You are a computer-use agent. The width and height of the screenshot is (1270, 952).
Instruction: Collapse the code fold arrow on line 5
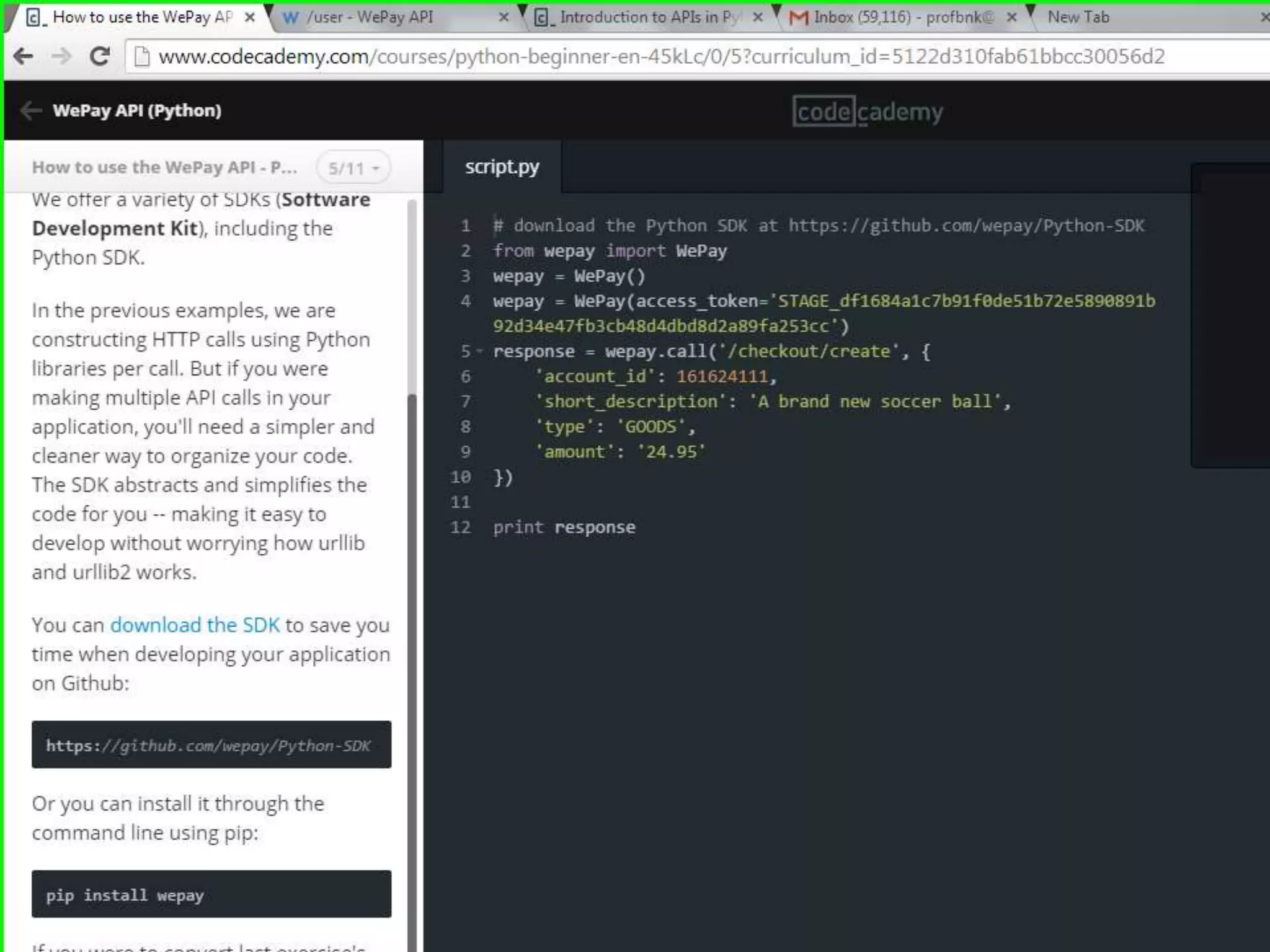(x=479, y=351)
